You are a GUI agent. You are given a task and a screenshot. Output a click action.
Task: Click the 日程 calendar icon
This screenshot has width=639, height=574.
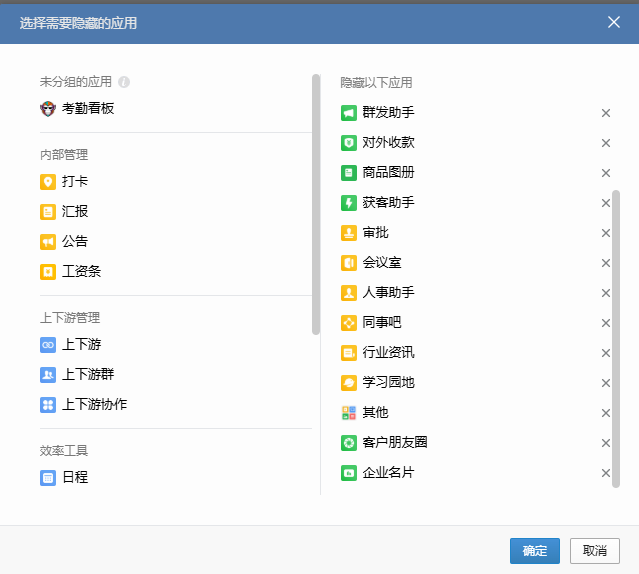pos(48,478)
